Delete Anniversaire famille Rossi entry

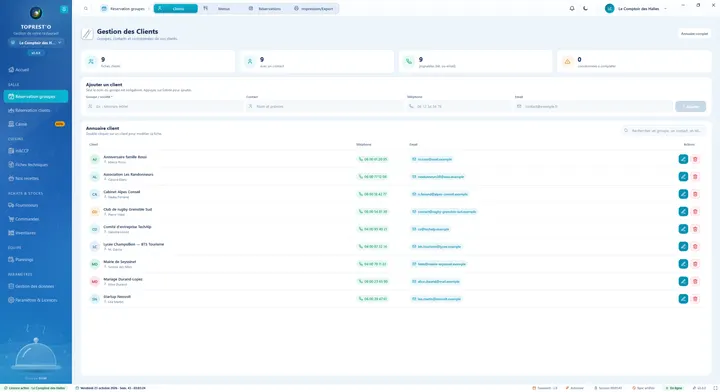[x=695, y=159]
